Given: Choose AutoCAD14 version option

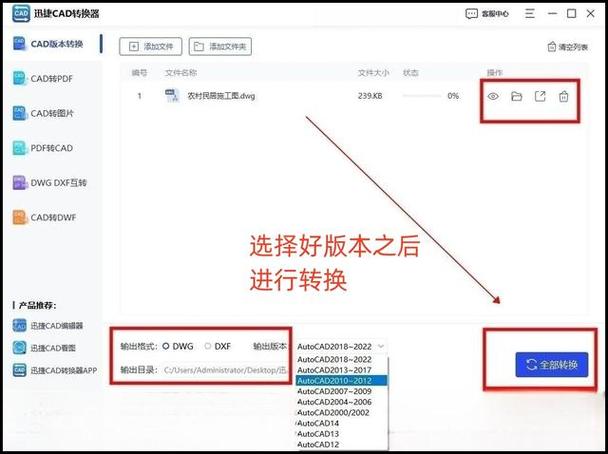Looking at the screenshot, I should point(342,423).
